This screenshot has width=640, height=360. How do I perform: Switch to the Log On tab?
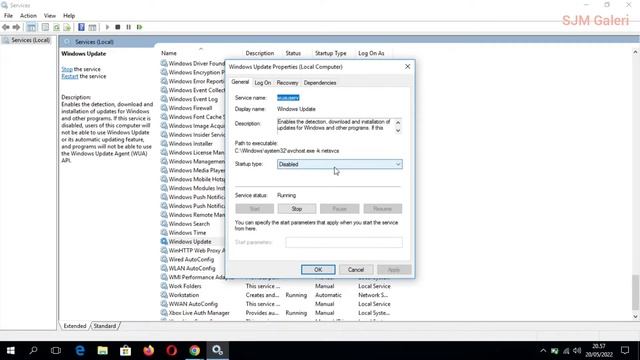262,82
